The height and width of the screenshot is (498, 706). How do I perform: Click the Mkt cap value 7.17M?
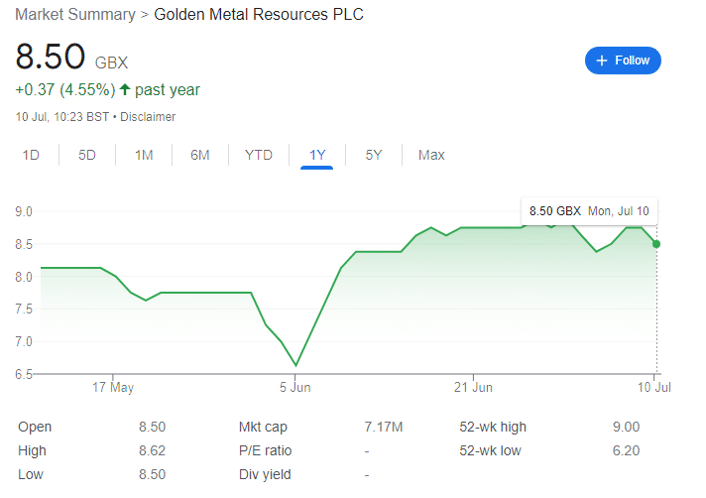point(384,427)
